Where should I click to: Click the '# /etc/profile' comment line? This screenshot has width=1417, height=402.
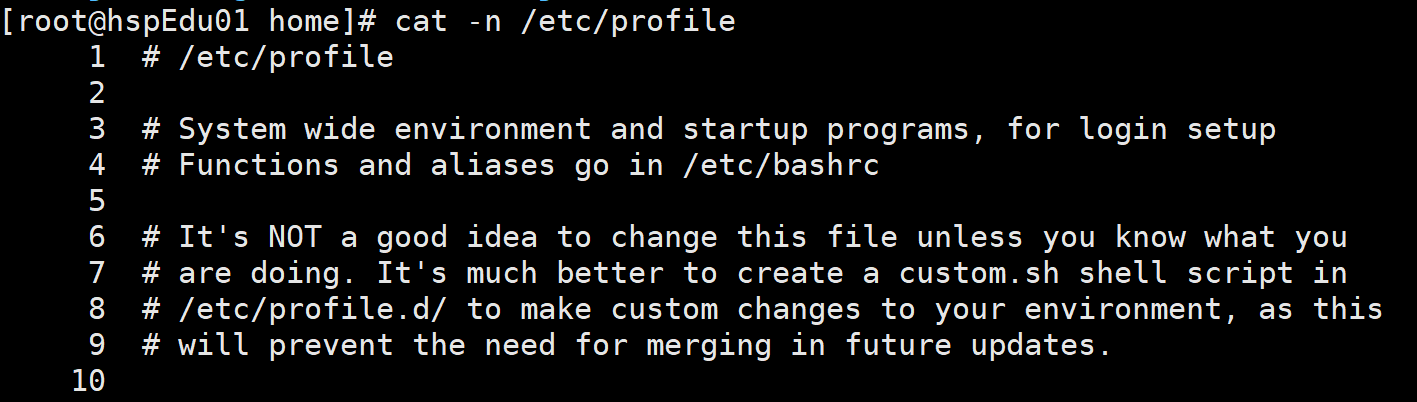[268, 57]
